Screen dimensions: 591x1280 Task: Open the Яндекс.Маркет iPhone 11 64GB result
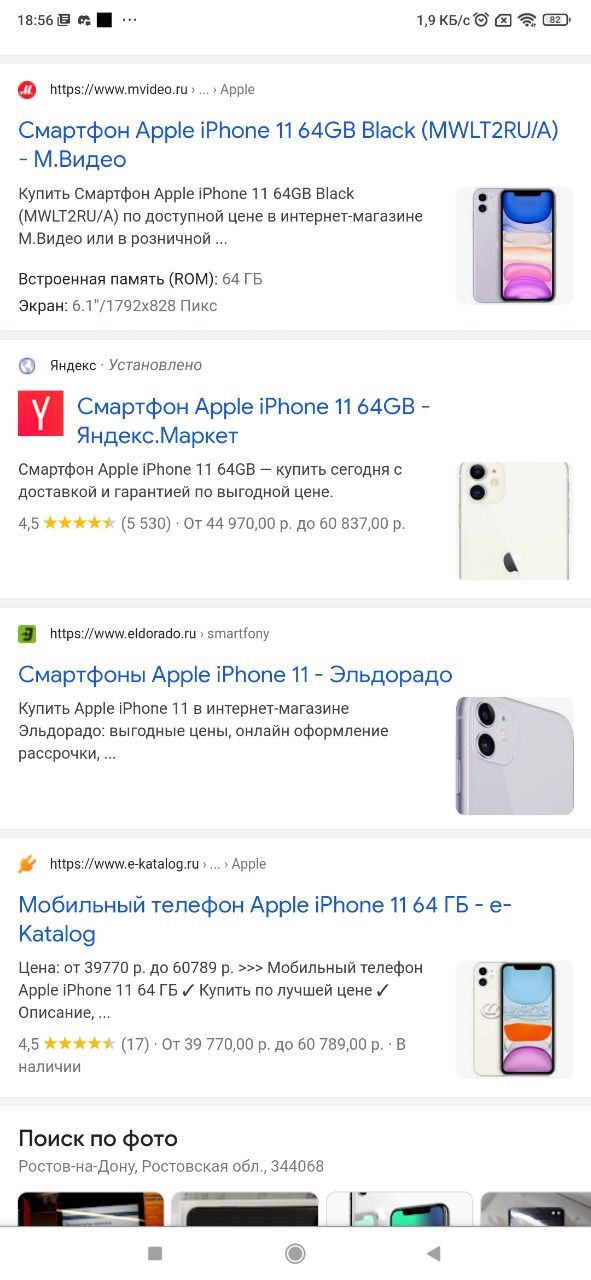254,421
